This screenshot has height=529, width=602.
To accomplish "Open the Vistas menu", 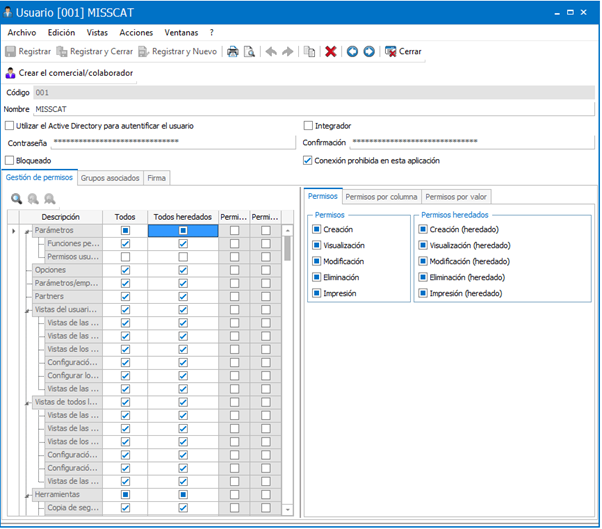I will 97,33.
